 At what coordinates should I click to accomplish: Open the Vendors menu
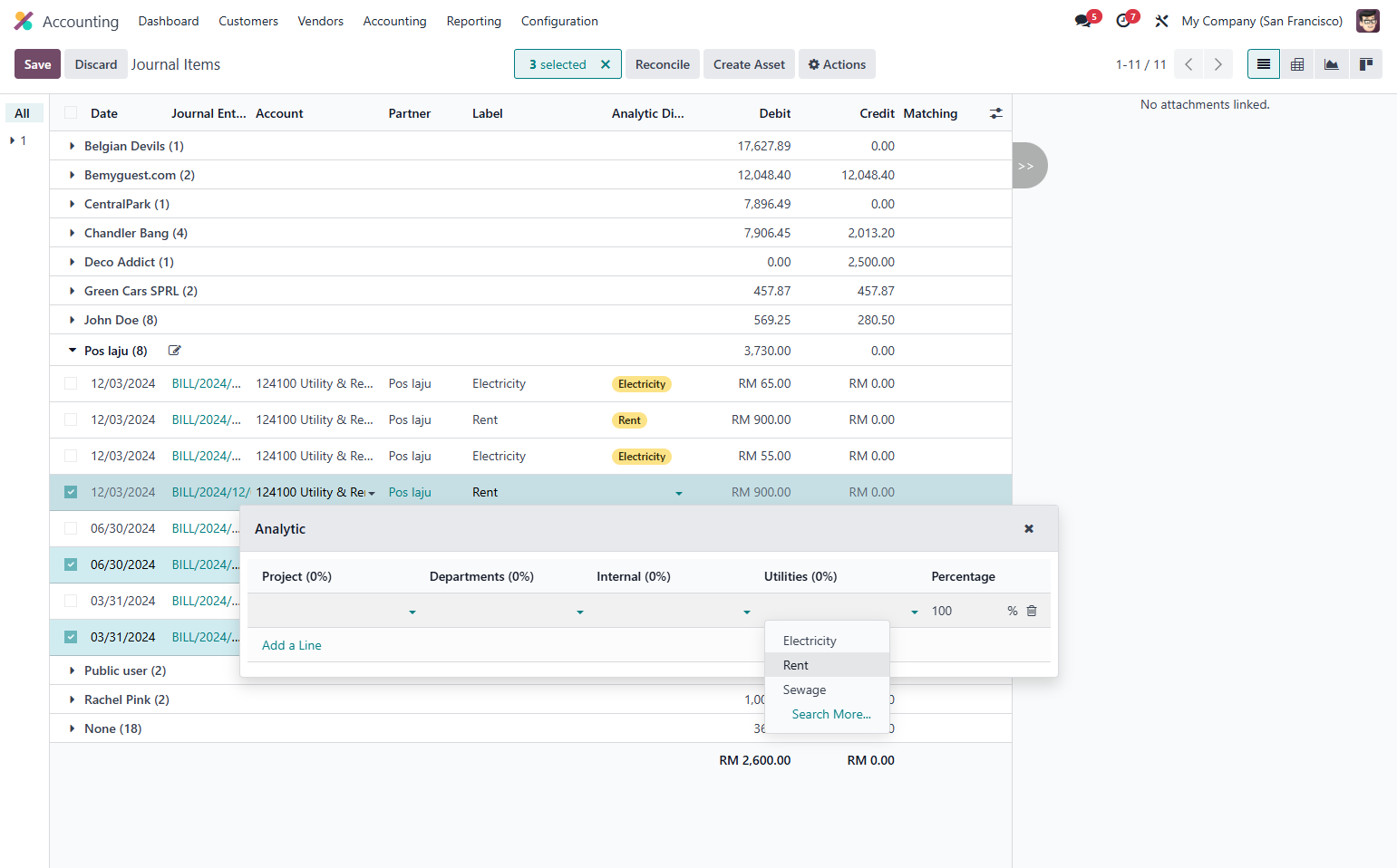click(x=321, y=21)
